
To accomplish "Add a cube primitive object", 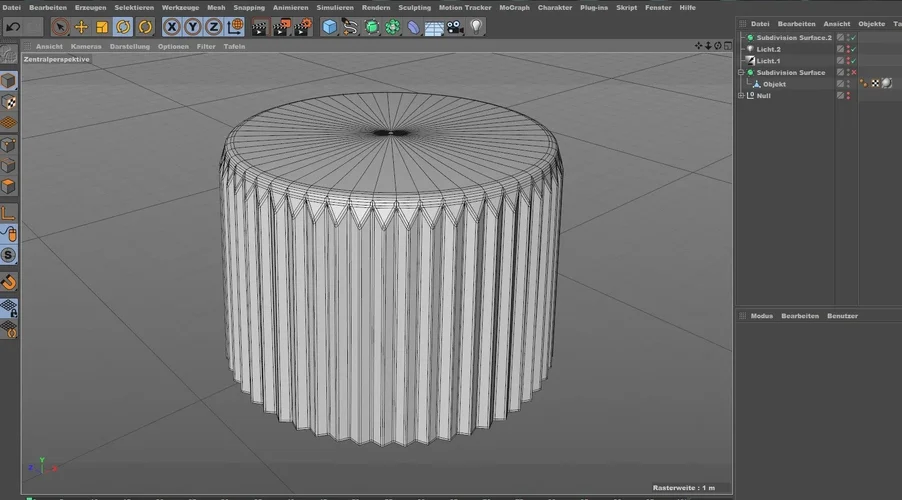I will [x=329, y=27].
